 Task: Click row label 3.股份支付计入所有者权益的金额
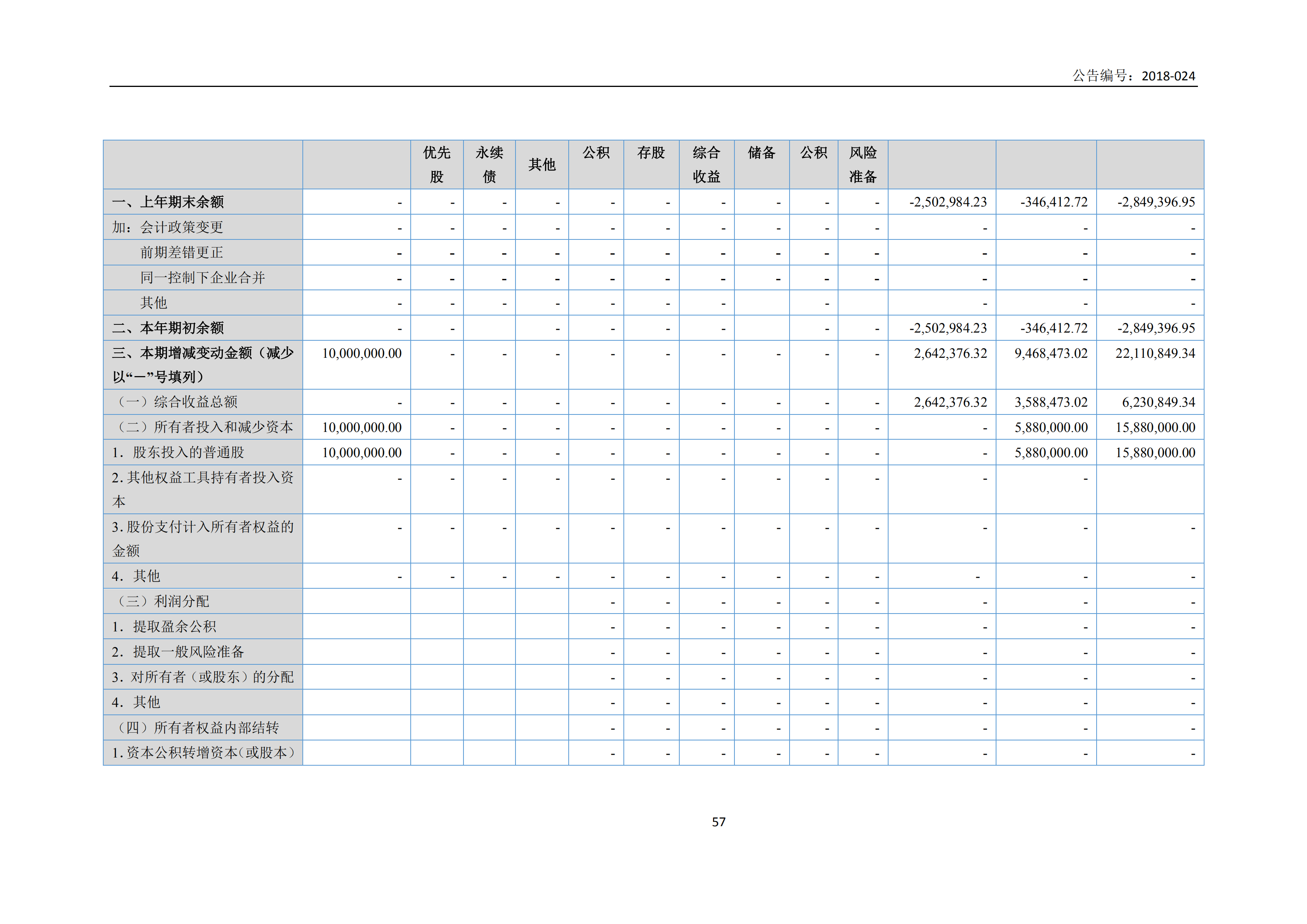203,538
